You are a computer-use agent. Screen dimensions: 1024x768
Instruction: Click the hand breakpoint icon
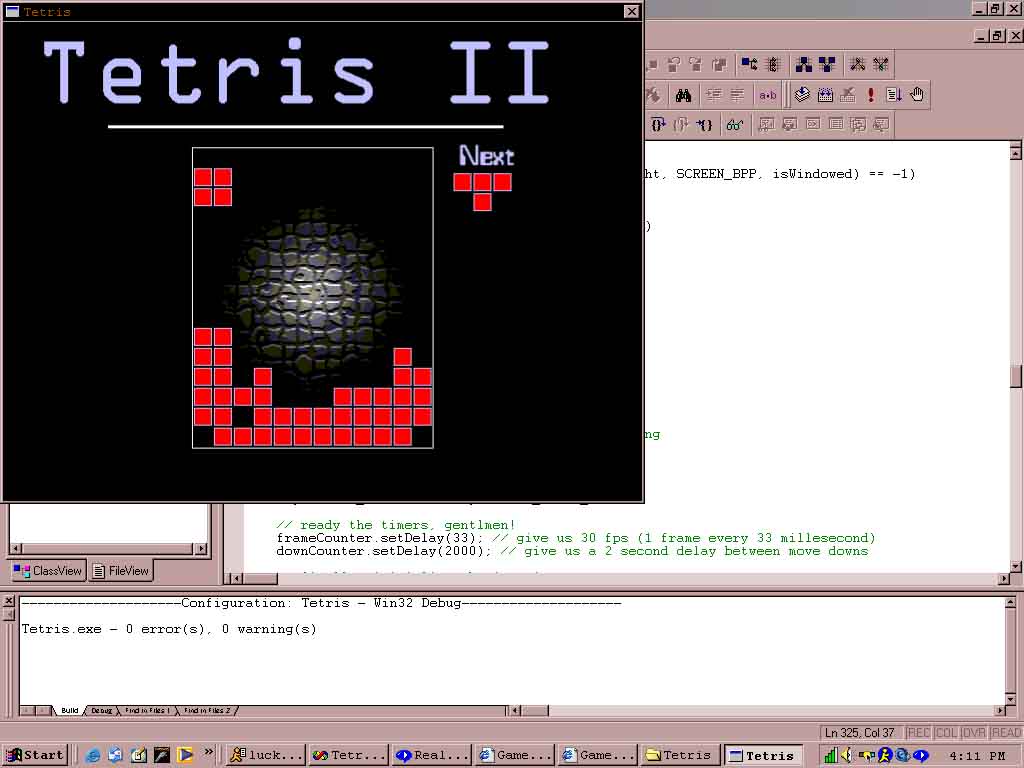(x=917, y=95)
